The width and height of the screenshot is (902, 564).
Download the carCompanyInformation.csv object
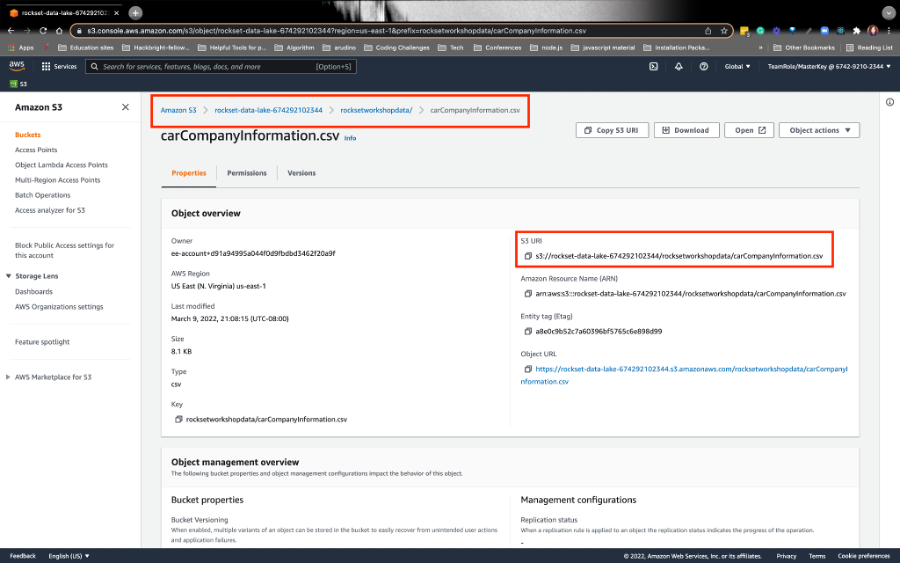(x=686, y=131)
